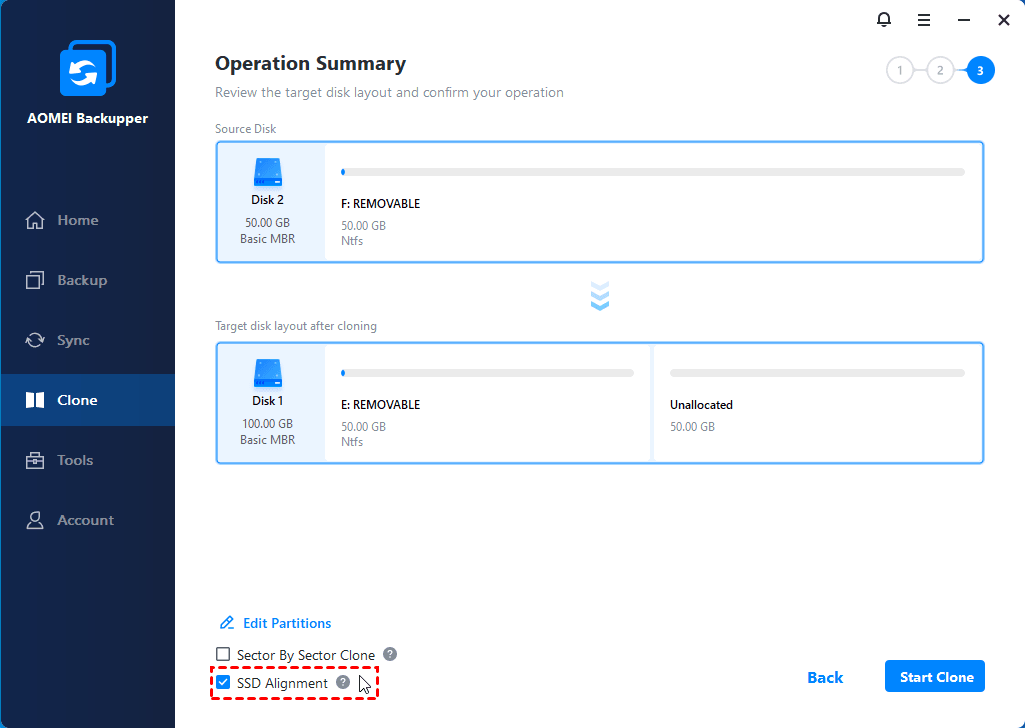
Task: Click the Clone sidebar icon
Action: point(35,400)
